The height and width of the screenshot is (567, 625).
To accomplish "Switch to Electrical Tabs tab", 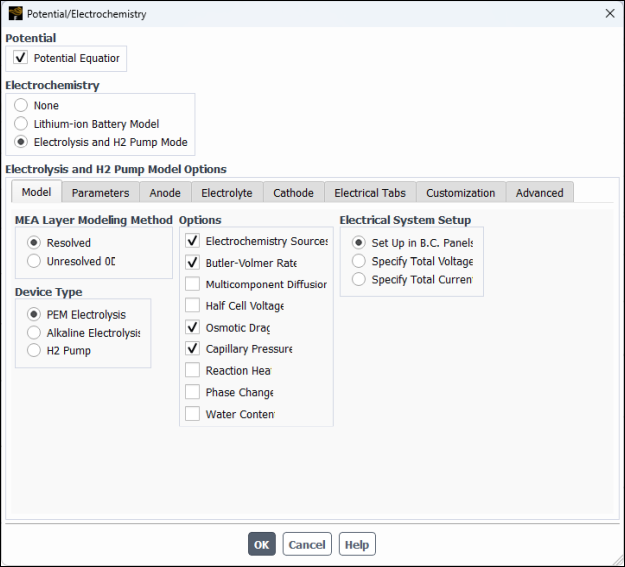I will pos(370,193).
